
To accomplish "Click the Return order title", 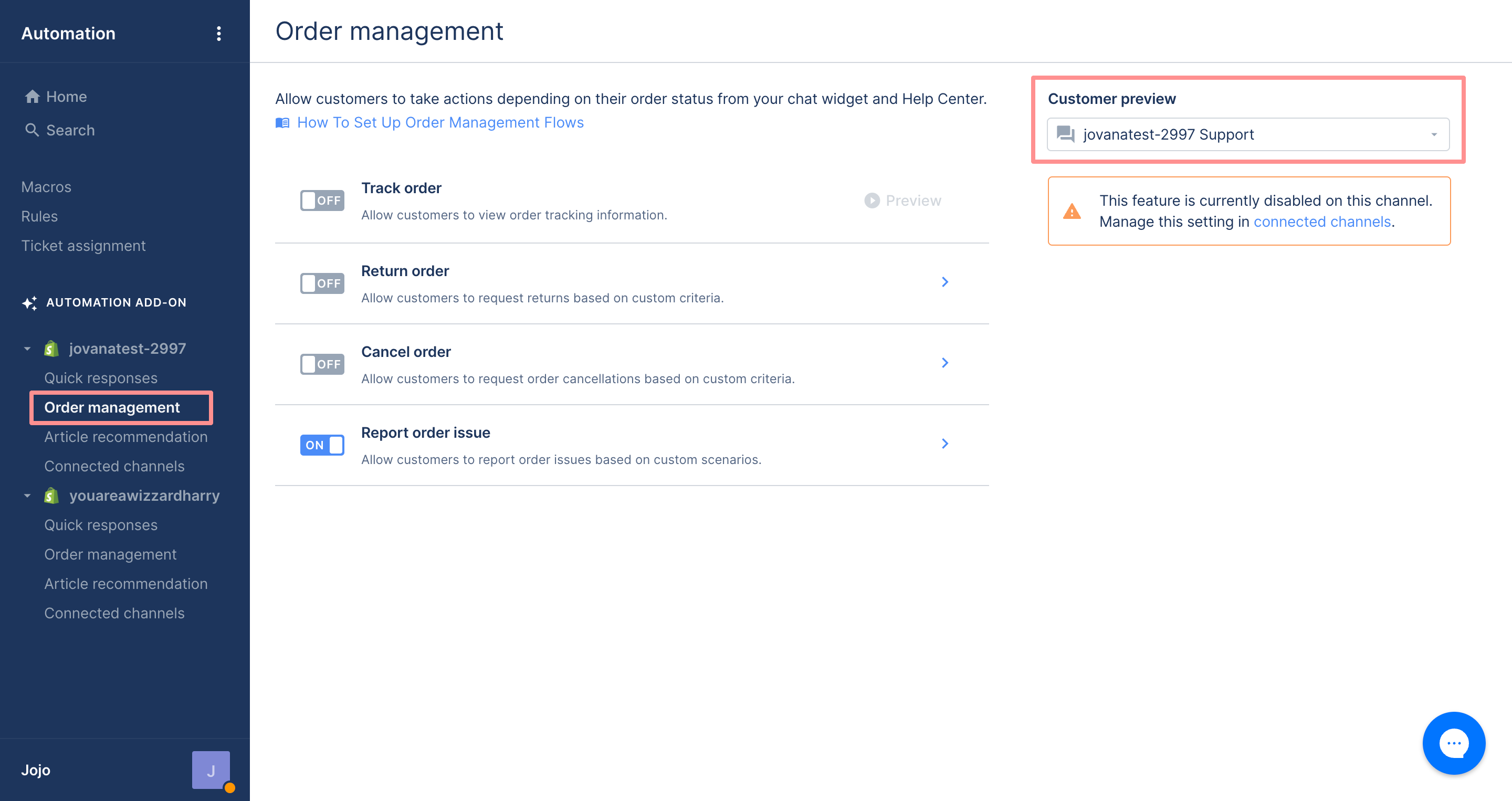I will [x=405, y=270].
